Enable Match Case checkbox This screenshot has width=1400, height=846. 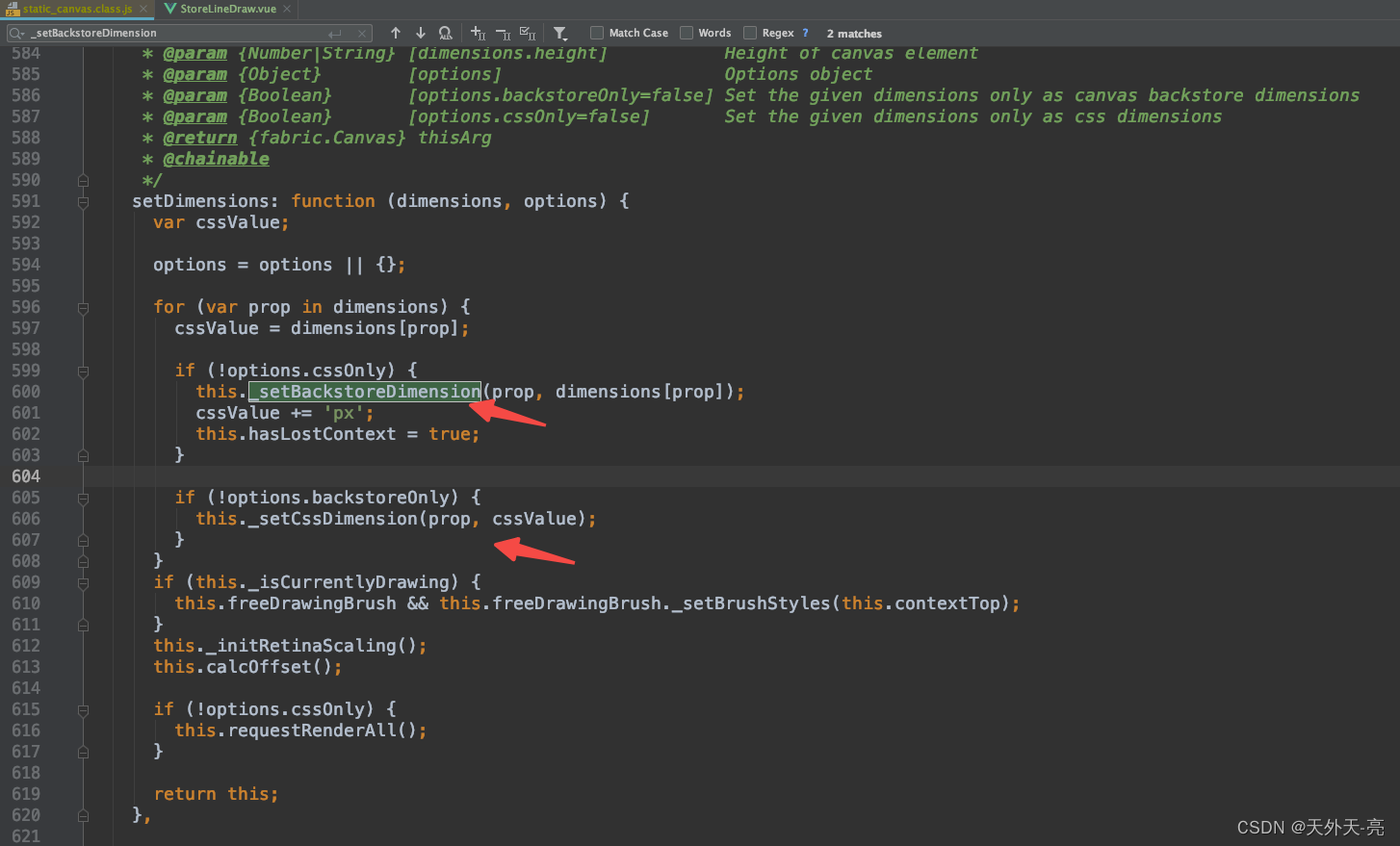tap(597, 33)
